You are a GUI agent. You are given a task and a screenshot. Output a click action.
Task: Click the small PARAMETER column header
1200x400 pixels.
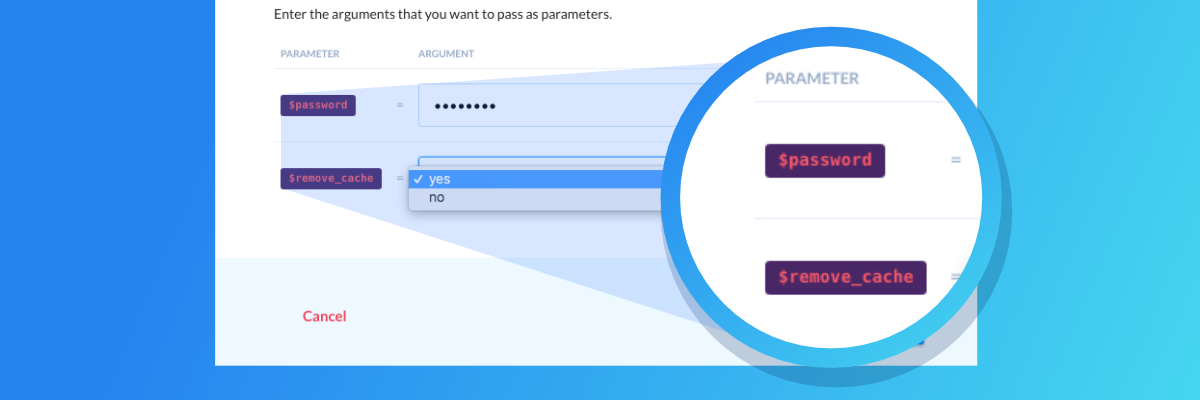pos(309,53)
